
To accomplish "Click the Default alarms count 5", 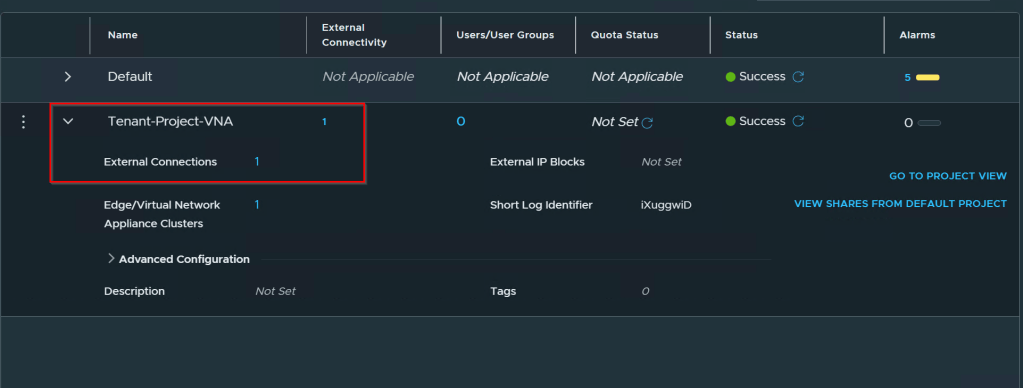I will coord(908,78).
